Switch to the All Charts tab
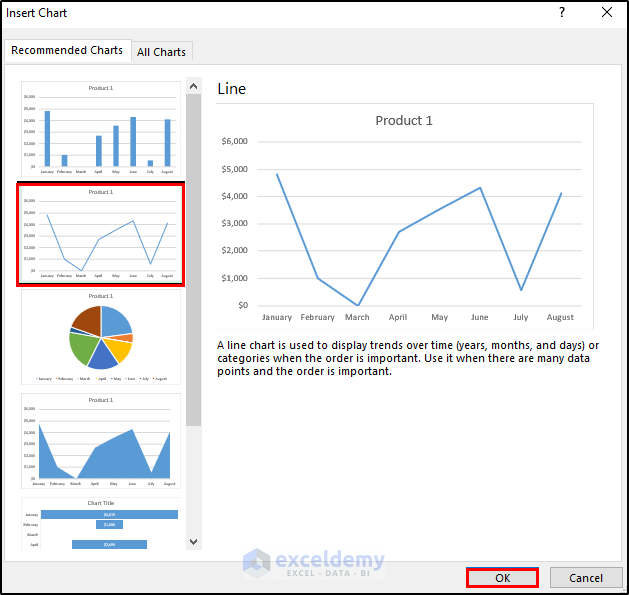Image resolution: width=629 pixels, height=595 pixels. pos(161,52)
